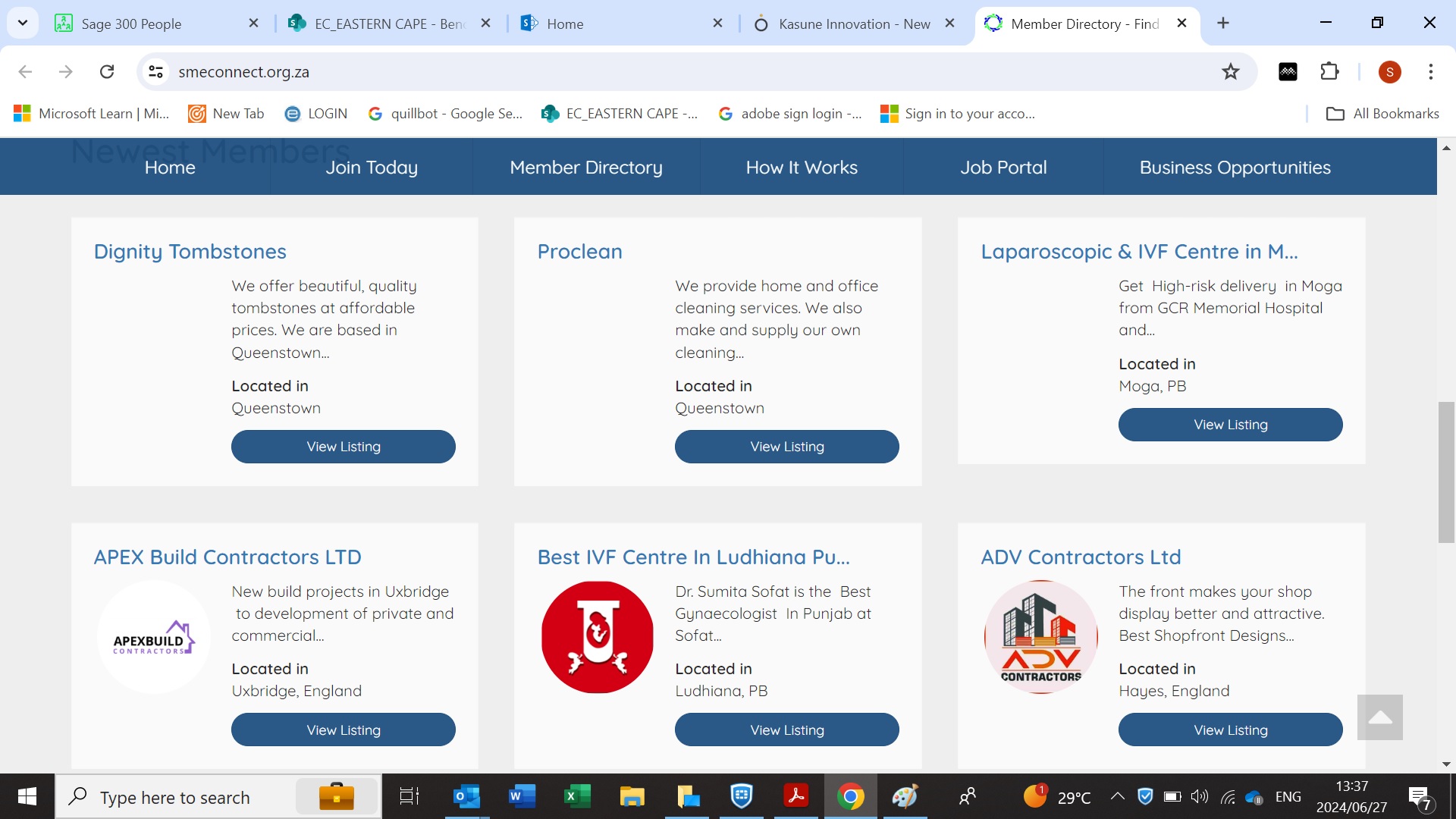
Task: Click the user profile avatar S
Action: [x=1389, y=72]
